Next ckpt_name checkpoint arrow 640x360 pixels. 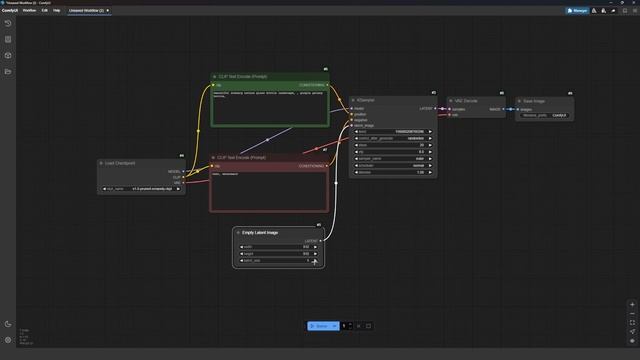pos(178,189)
